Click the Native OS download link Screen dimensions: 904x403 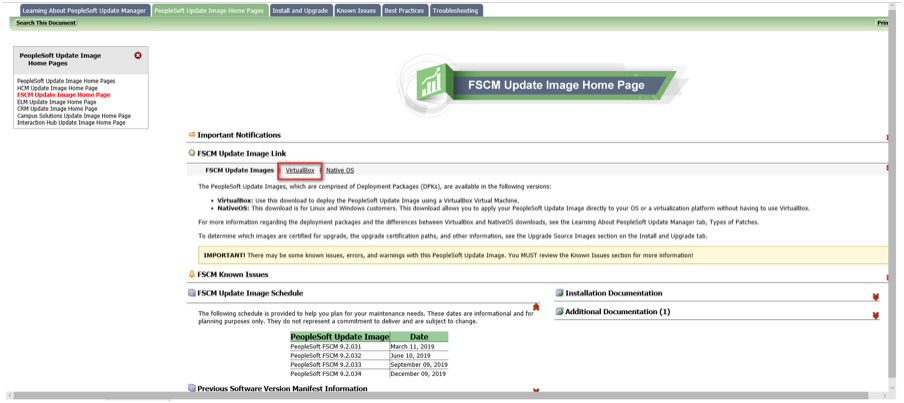point(340,171)
